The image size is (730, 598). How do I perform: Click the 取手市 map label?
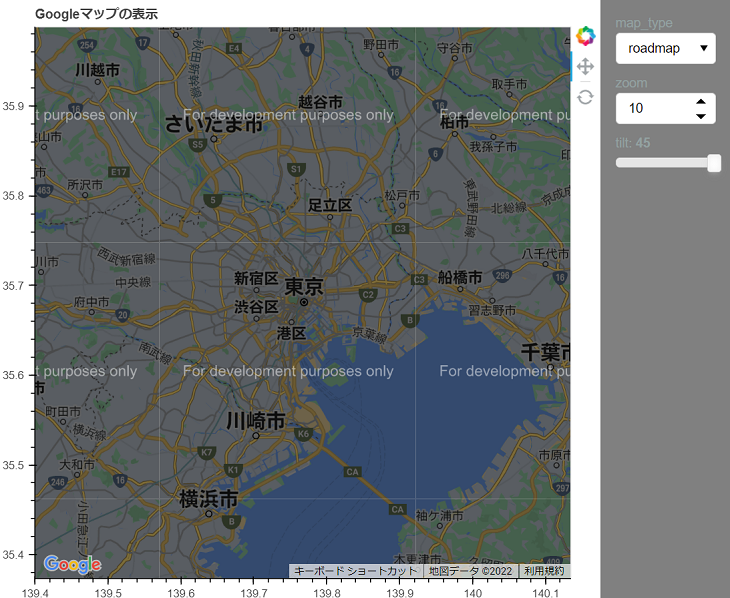[509, 84]
